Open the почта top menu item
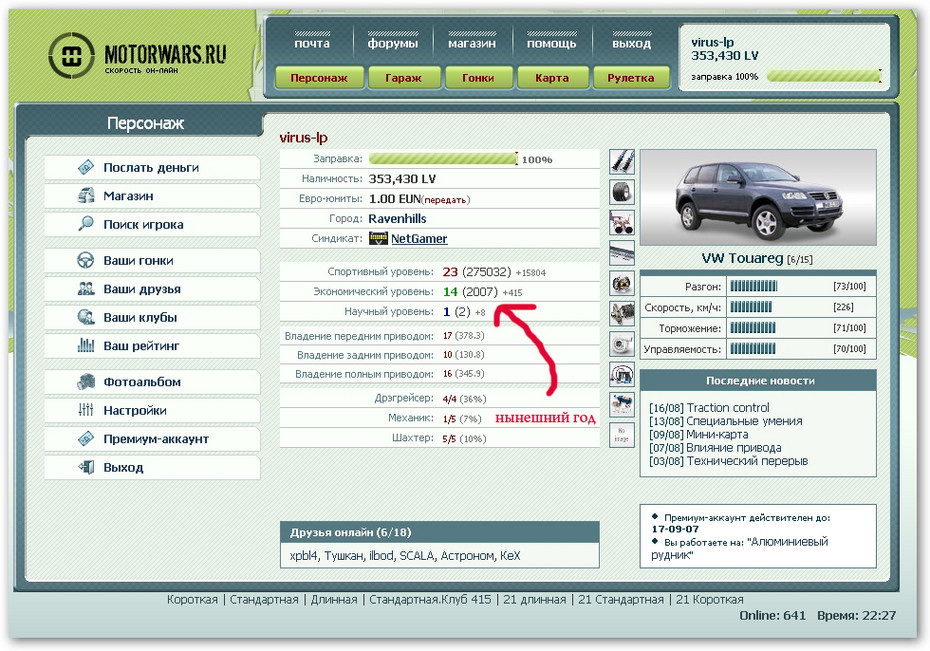This screenshot has height=651, width=930. (x=312, y=43)
